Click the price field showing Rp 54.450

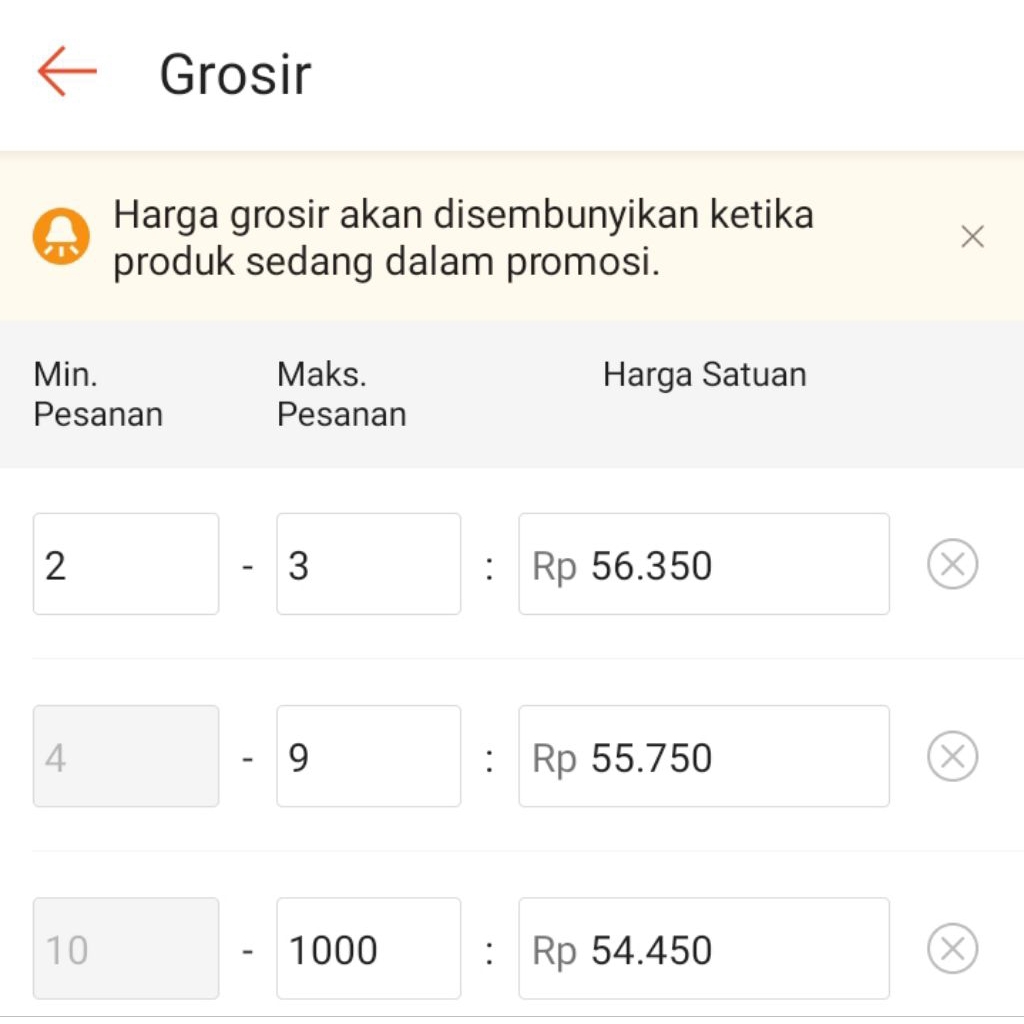click(x=703, y=948)
